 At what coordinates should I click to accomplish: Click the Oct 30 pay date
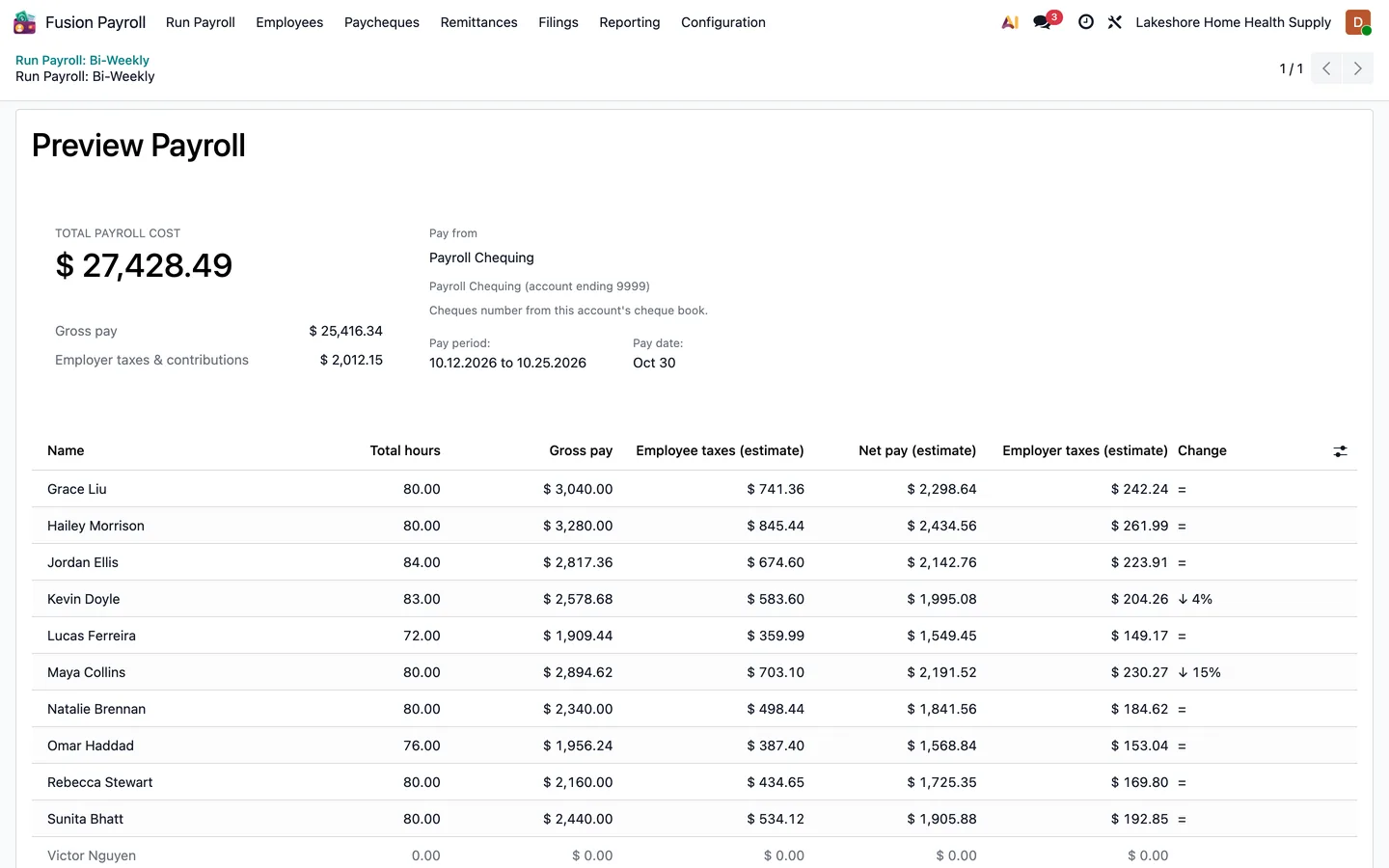pos(654,363)
